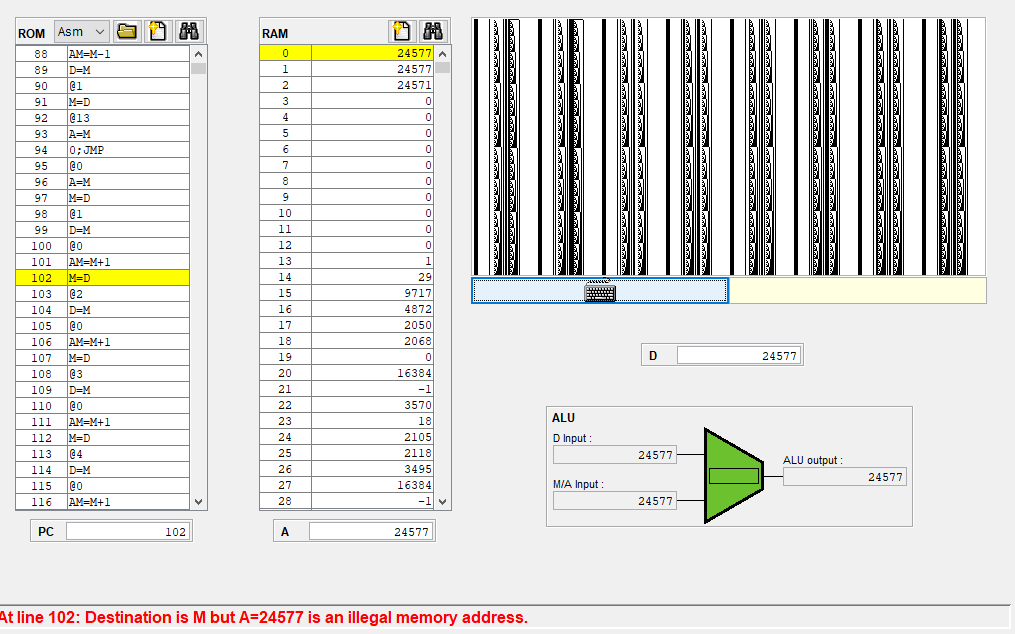Open the ROM Asm format dropdown
Viewport: 1015px width, 634px height.
pos(82,32)
